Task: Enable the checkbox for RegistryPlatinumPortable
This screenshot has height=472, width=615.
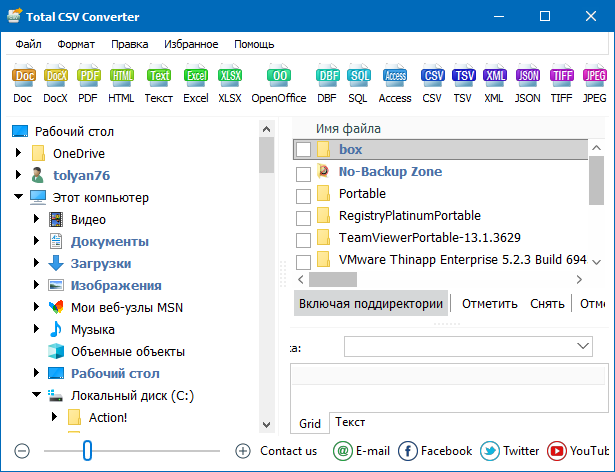Action: [304, 217]
